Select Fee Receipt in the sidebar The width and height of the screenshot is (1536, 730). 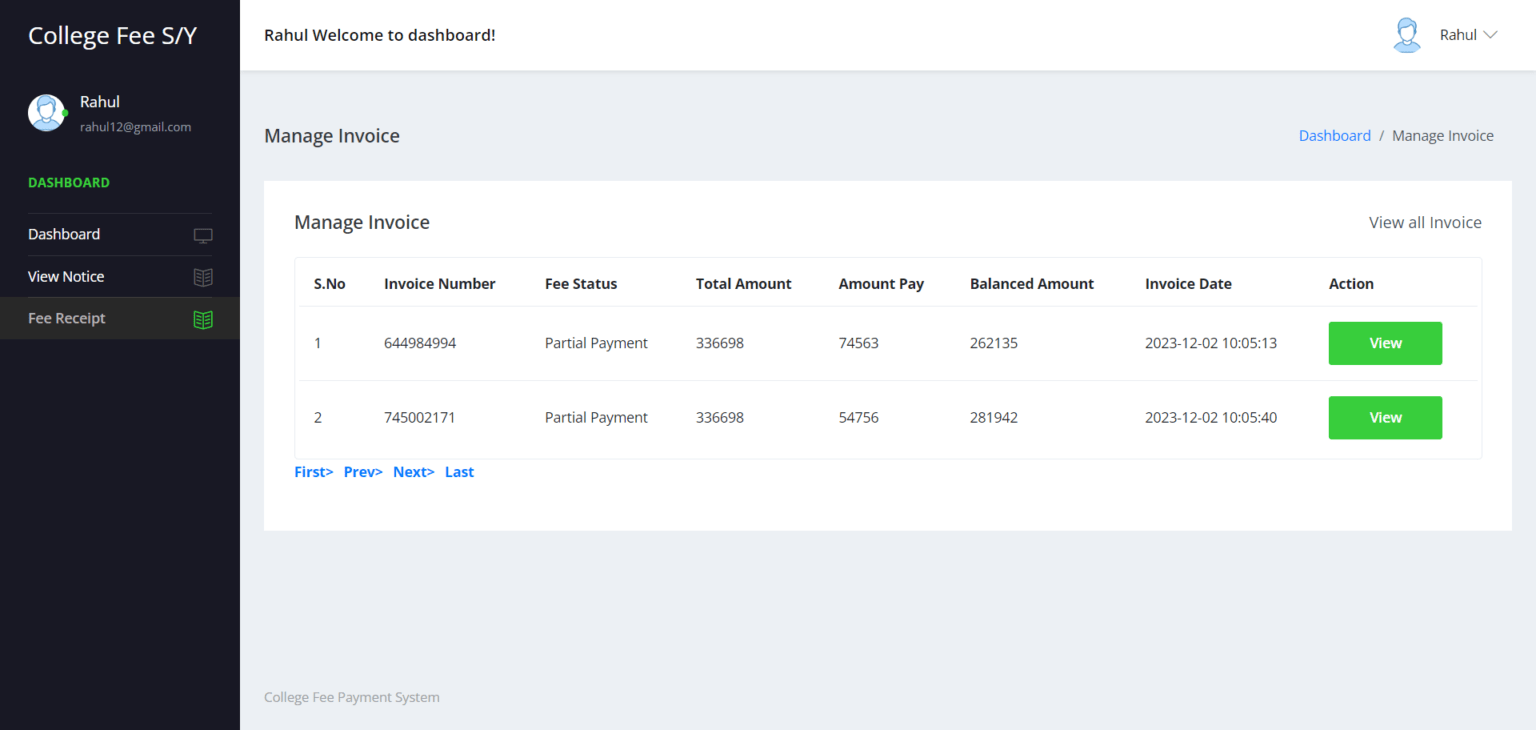(x=67, y=318)
